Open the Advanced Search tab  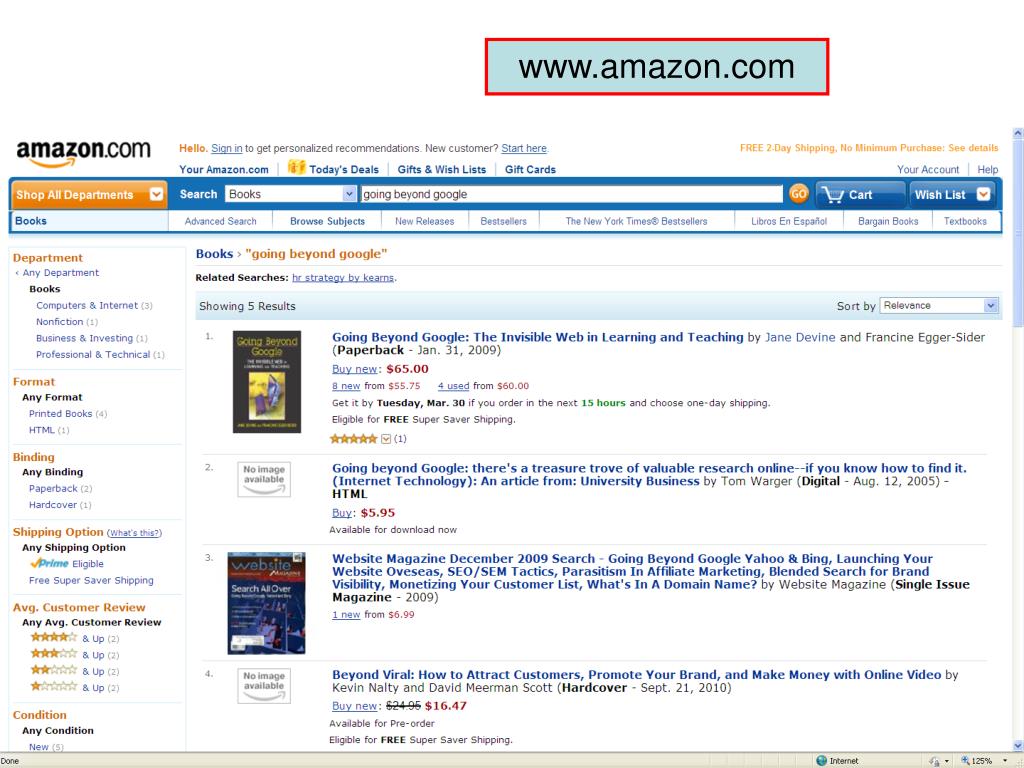click(221, 221)
